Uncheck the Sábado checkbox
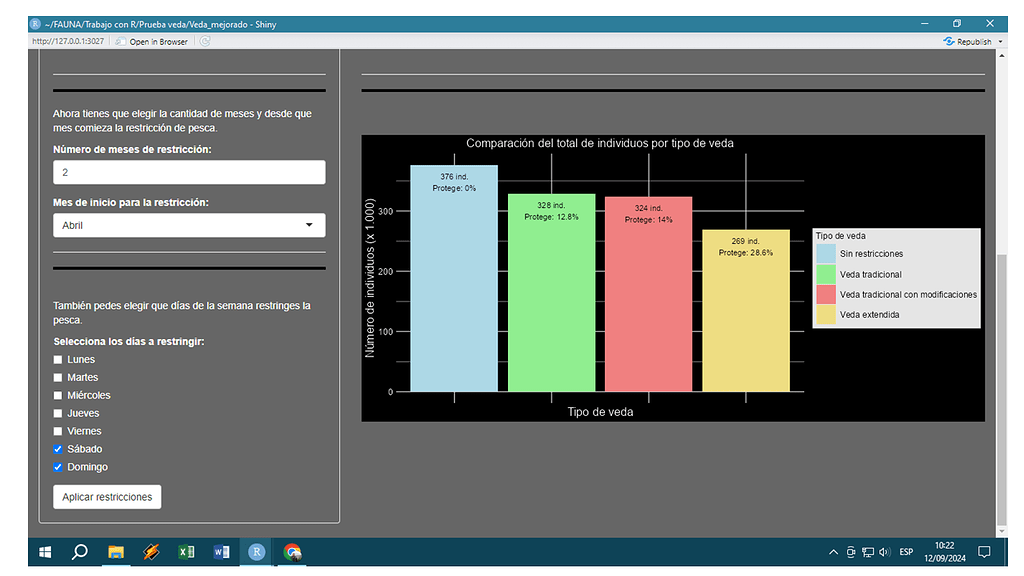Screen dimensions: 1024x576 click(x=58, y=449)
